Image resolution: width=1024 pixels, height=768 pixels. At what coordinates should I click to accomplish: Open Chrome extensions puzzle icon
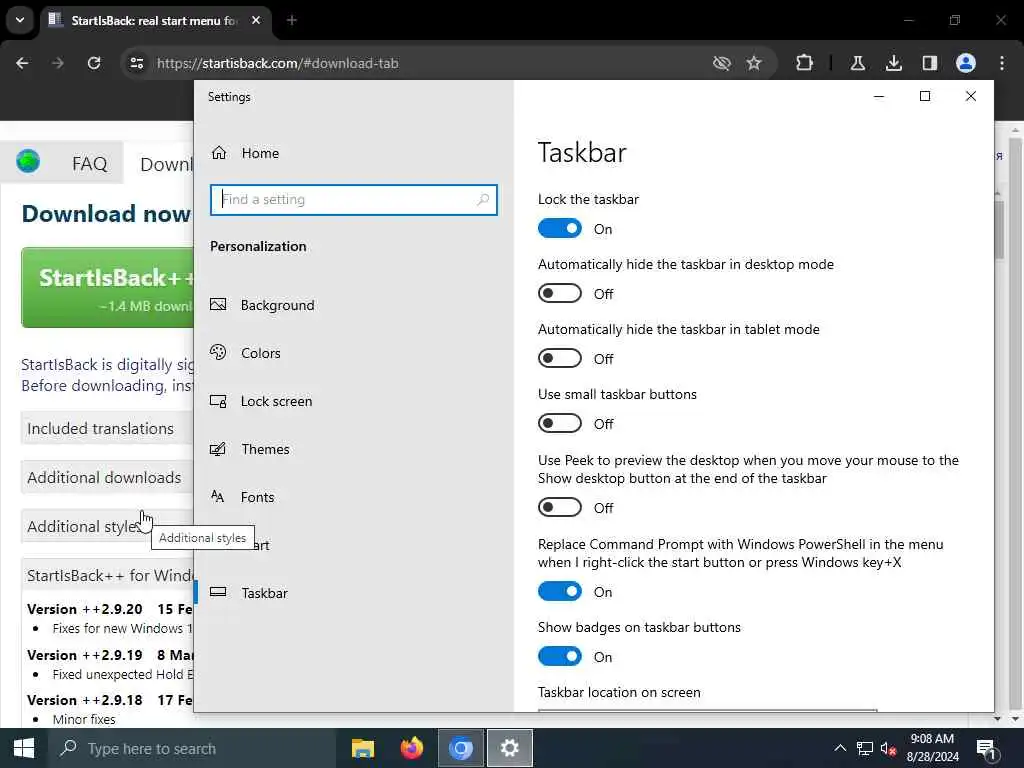click(x=805, y=63)
